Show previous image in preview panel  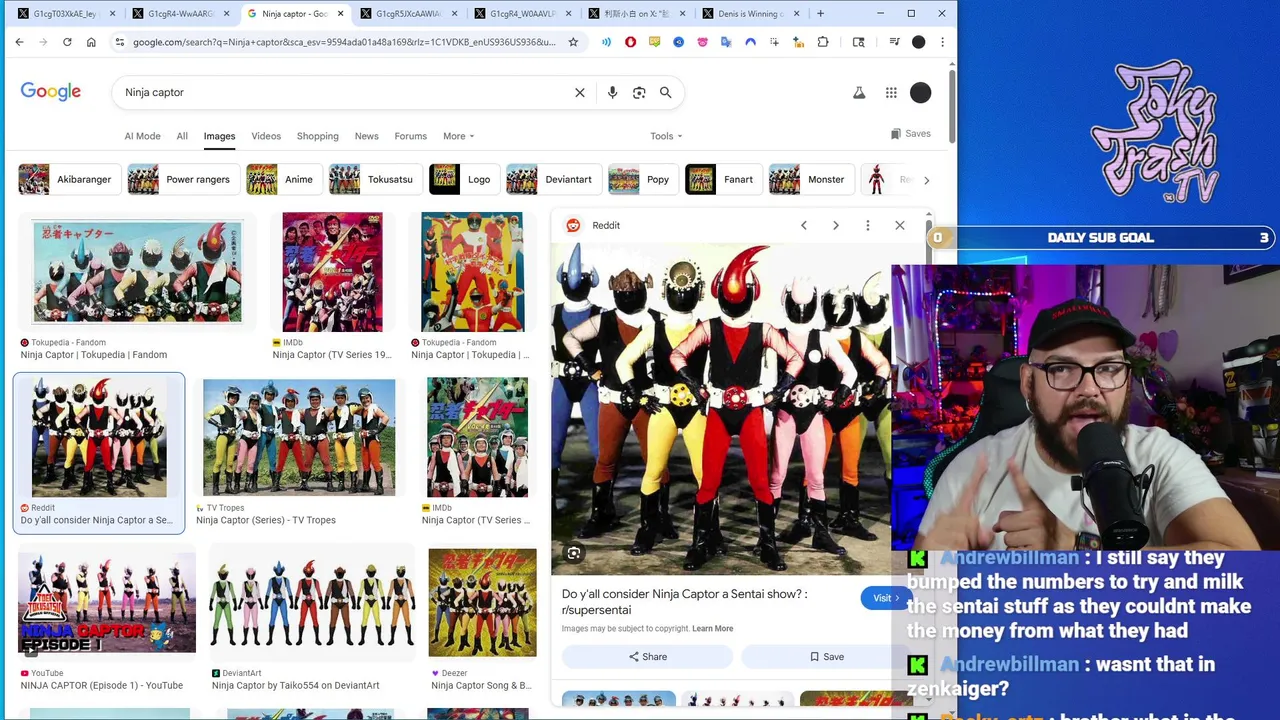click(803, 225)
